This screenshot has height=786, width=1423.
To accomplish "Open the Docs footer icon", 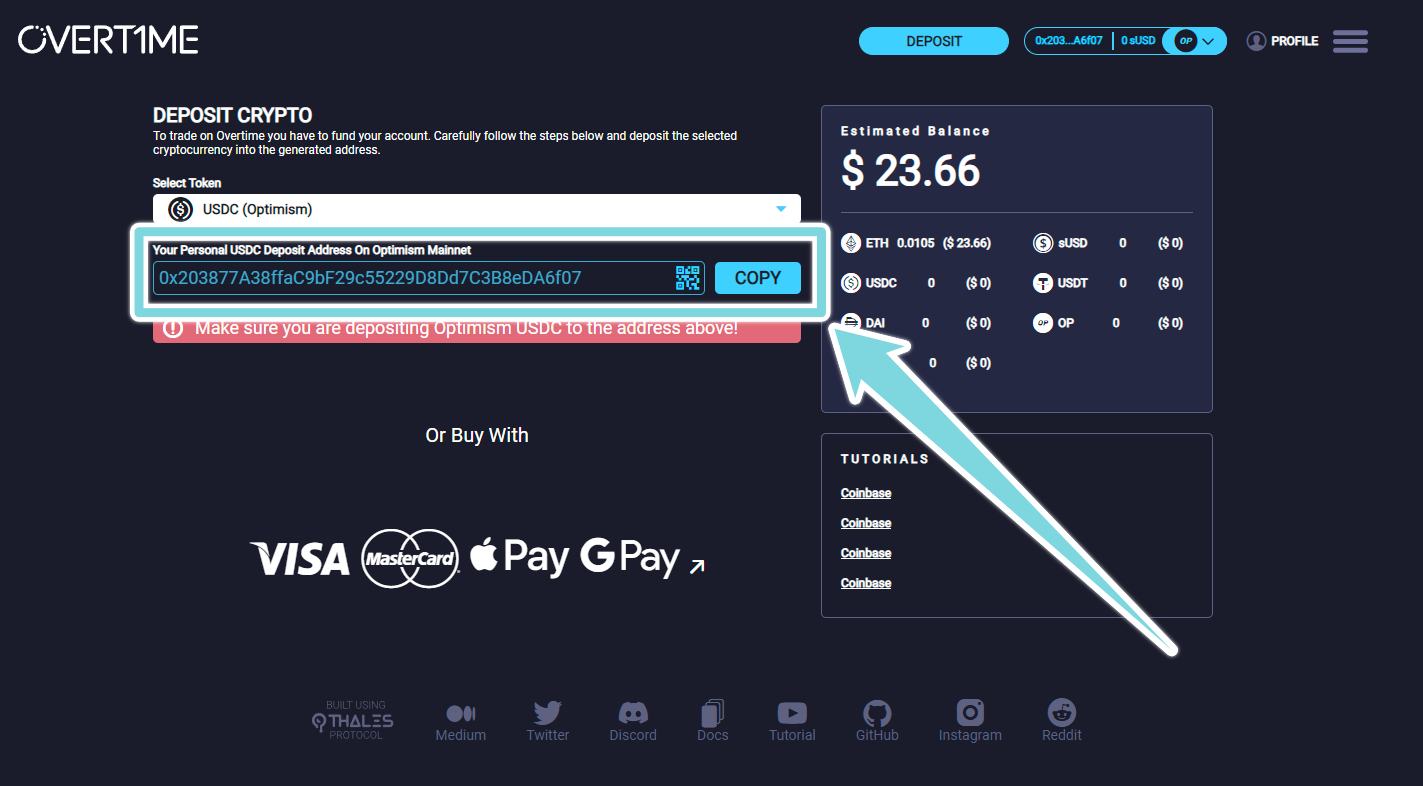I will coord(712,713).
